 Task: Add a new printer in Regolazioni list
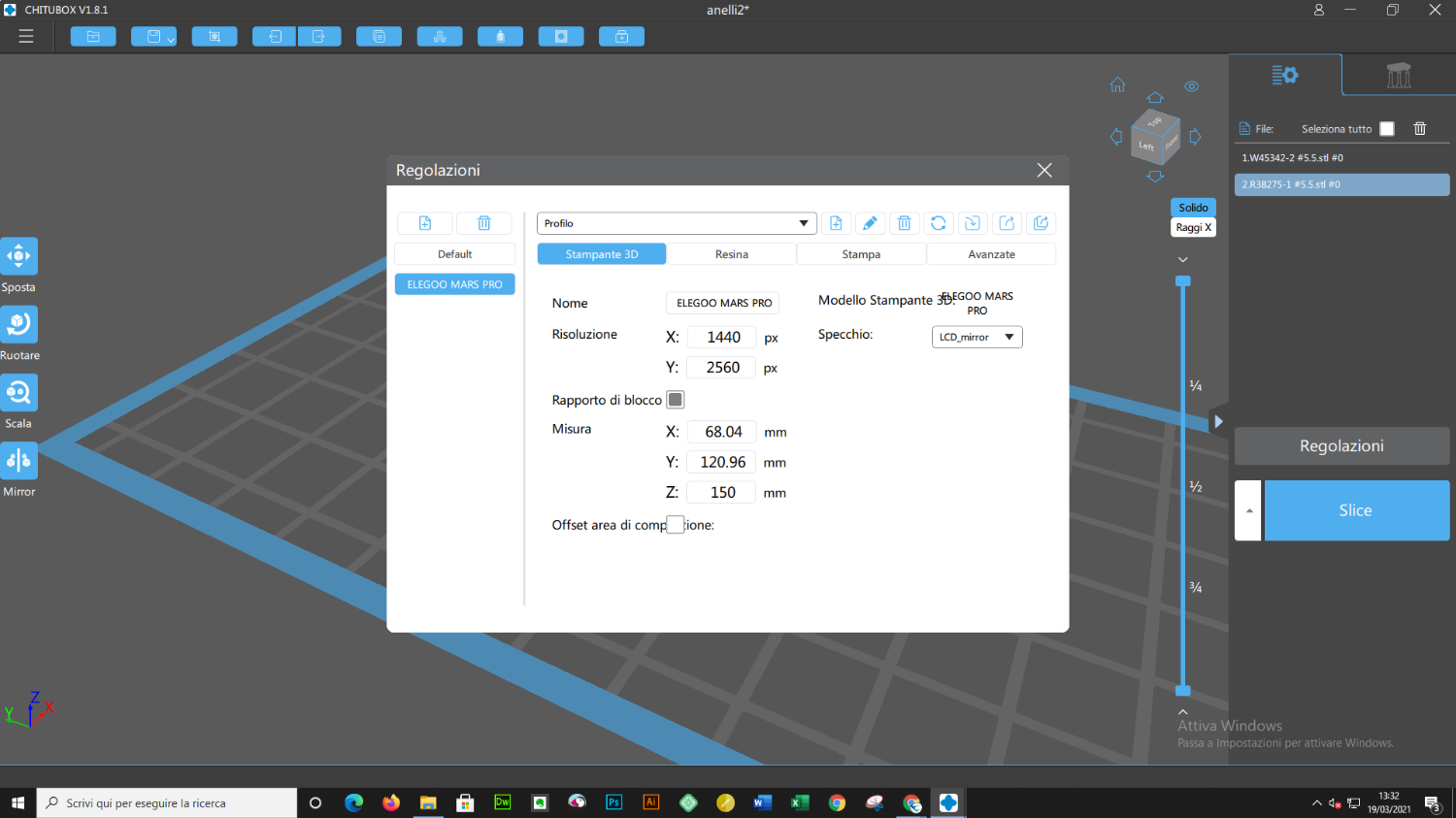tap(425, 223)
